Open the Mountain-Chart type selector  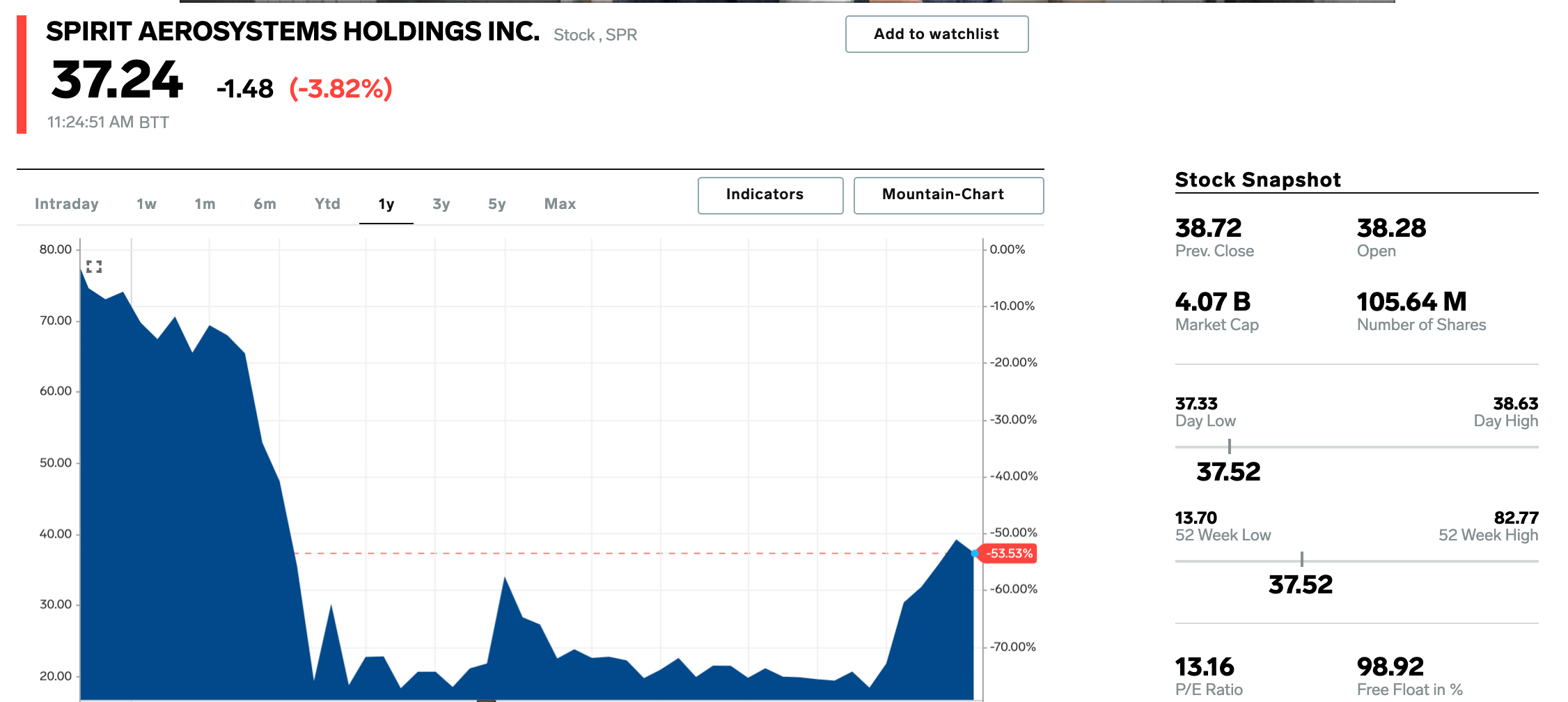coord(948,195)
